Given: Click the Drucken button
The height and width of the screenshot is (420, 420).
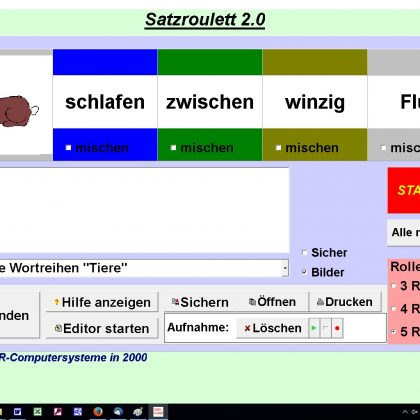Looking at the screenshot, I should 345,302.
